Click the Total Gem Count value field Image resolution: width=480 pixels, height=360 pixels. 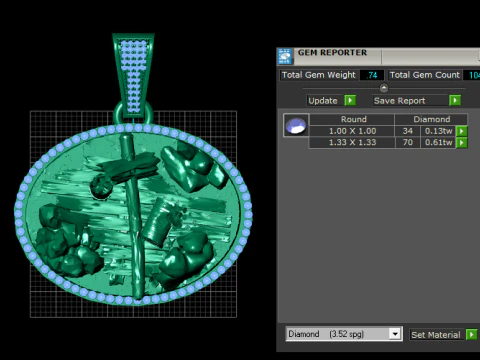471,75
